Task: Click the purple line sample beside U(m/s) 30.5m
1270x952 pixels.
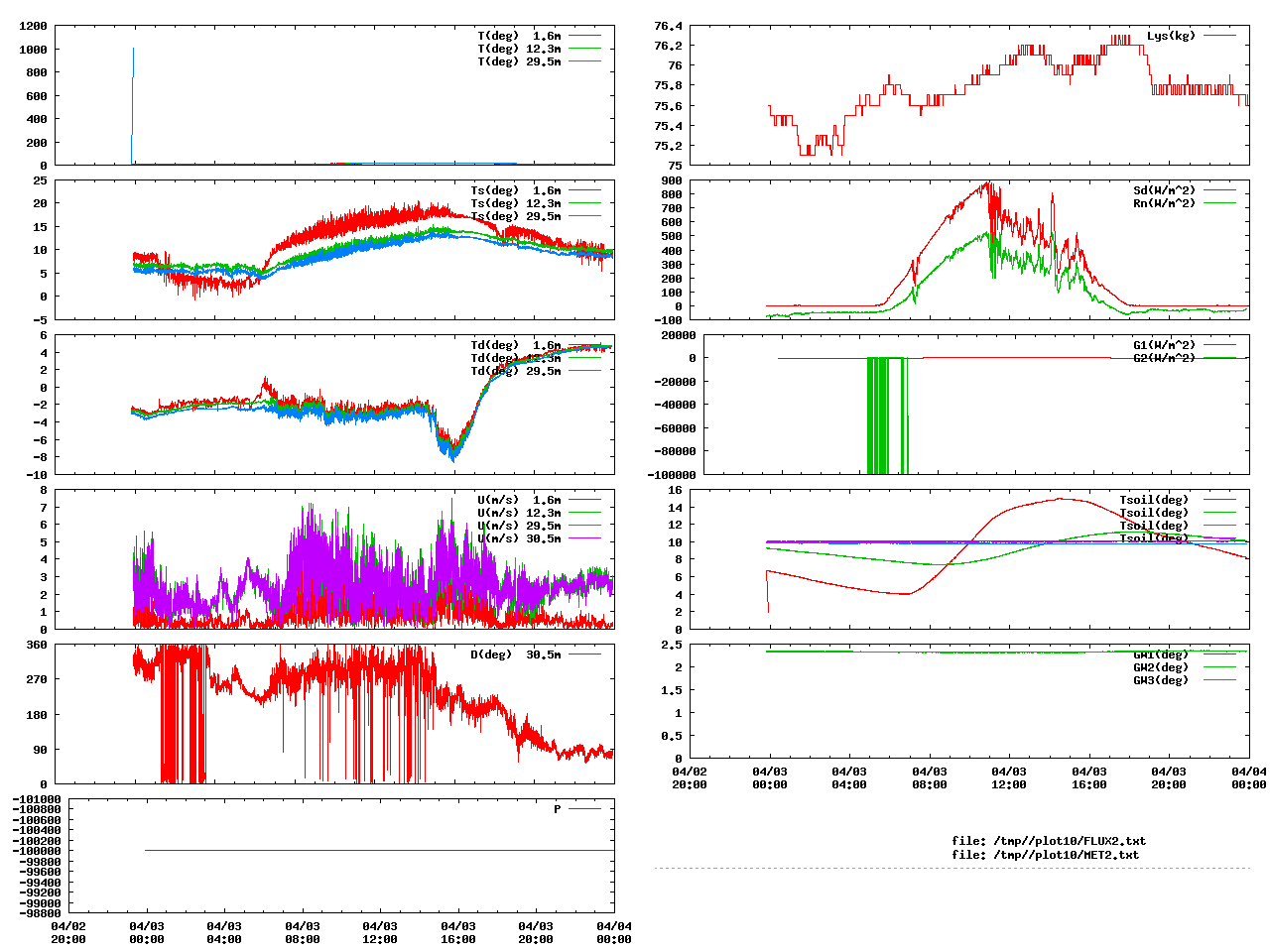Action: click(x=585, y=538)
